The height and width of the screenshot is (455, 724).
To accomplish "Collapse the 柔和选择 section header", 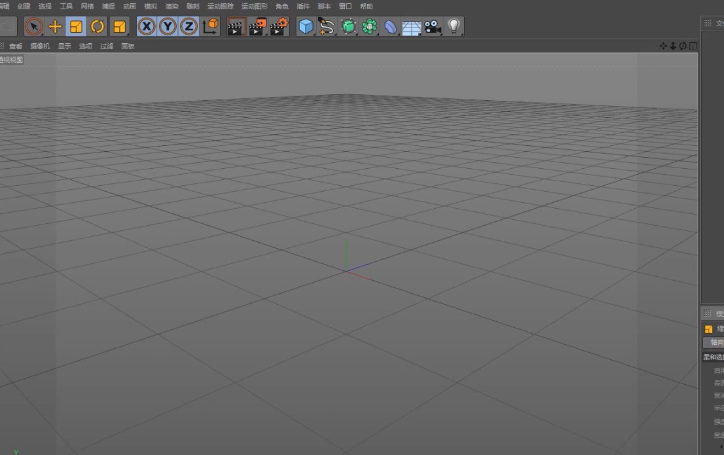I will pyautogui.click(x=713, y=357).
